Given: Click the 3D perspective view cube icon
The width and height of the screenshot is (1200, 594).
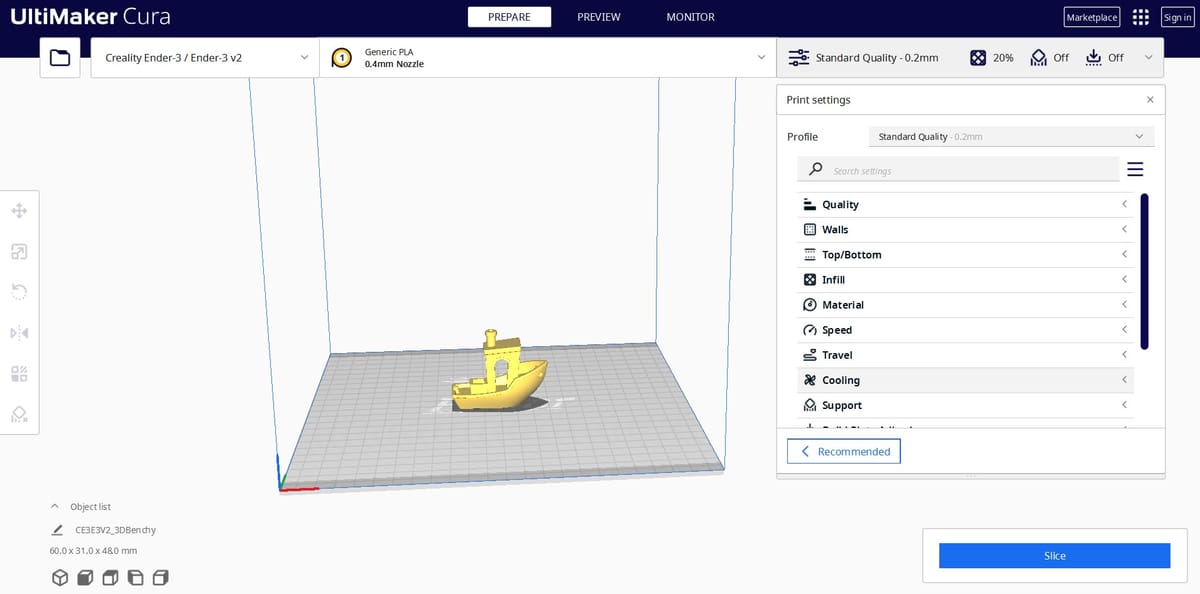Looking at the screenshot, I should [60, 577].
